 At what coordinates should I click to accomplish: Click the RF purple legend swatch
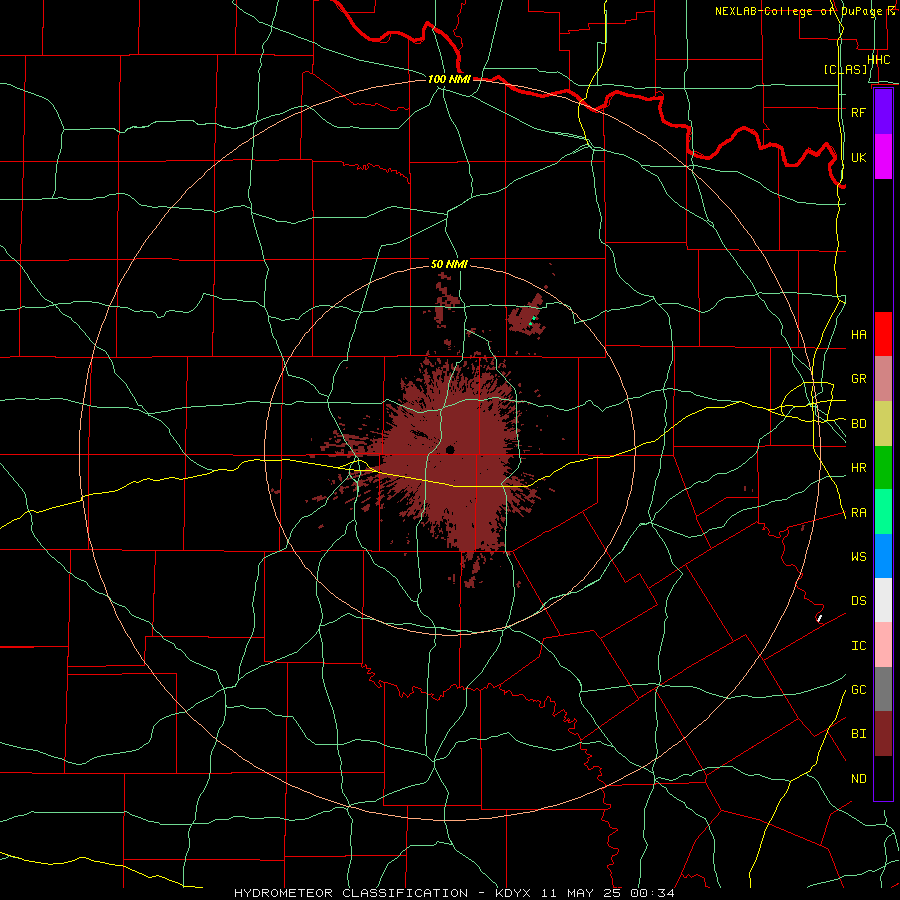point(883,112)
